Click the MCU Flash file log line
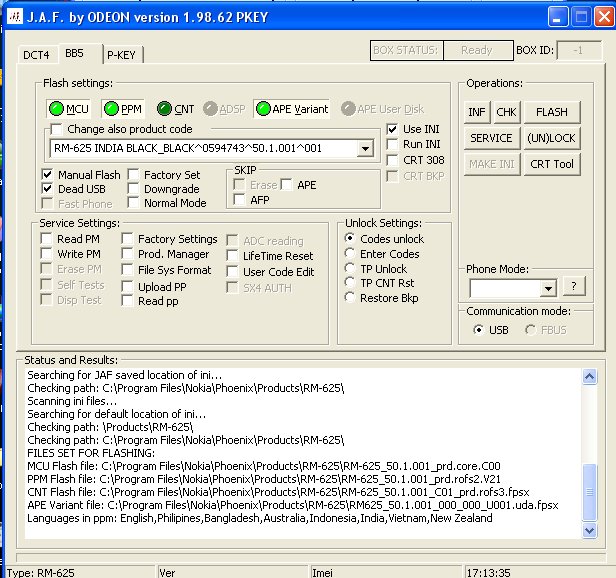The width and height of the screenshot is (616, 578). click(264, 466)
